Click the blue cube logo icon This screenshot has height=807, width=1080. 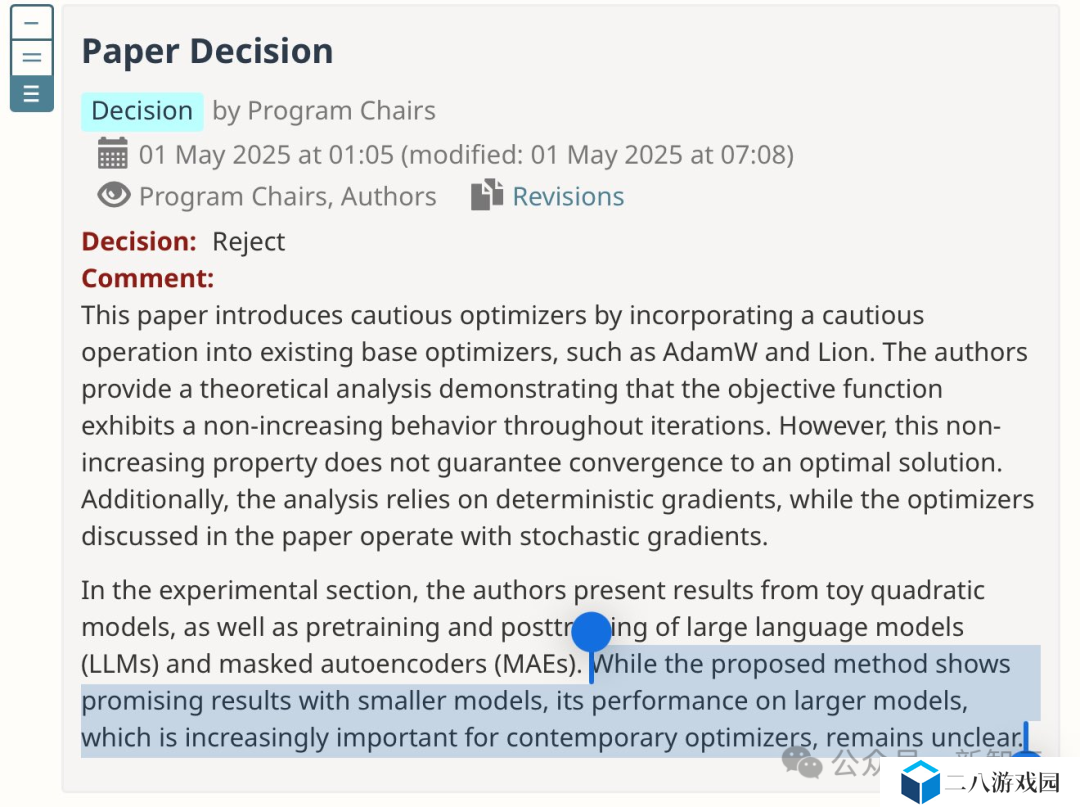[920, 782]
